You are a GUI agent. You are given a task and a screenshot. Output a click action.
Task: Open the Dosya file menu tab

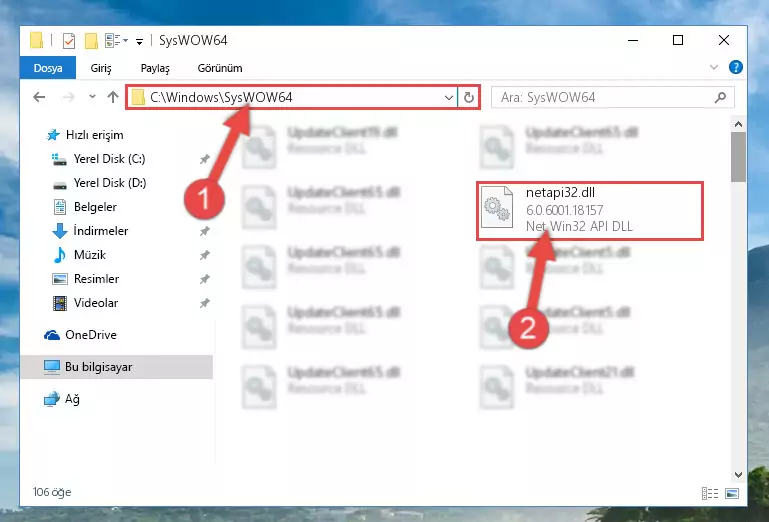48,68
